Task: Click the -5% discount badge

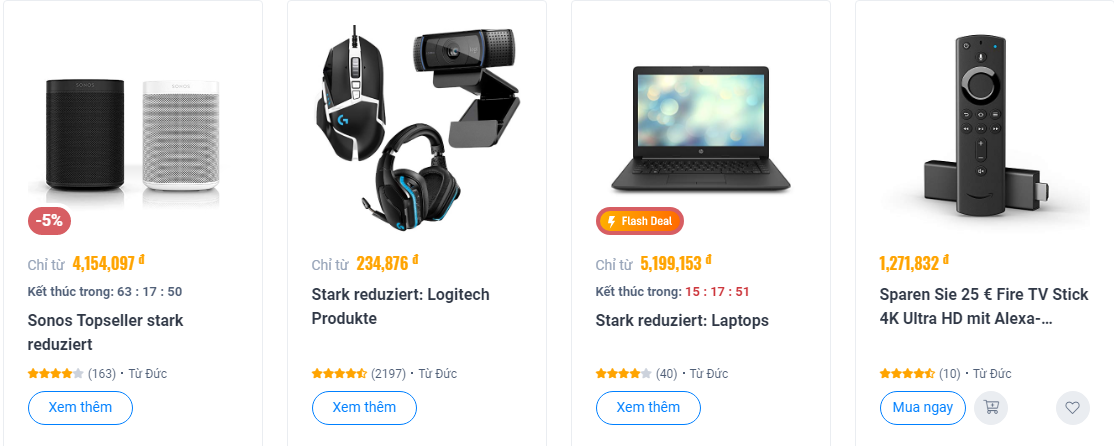Action: pos(49,221)
